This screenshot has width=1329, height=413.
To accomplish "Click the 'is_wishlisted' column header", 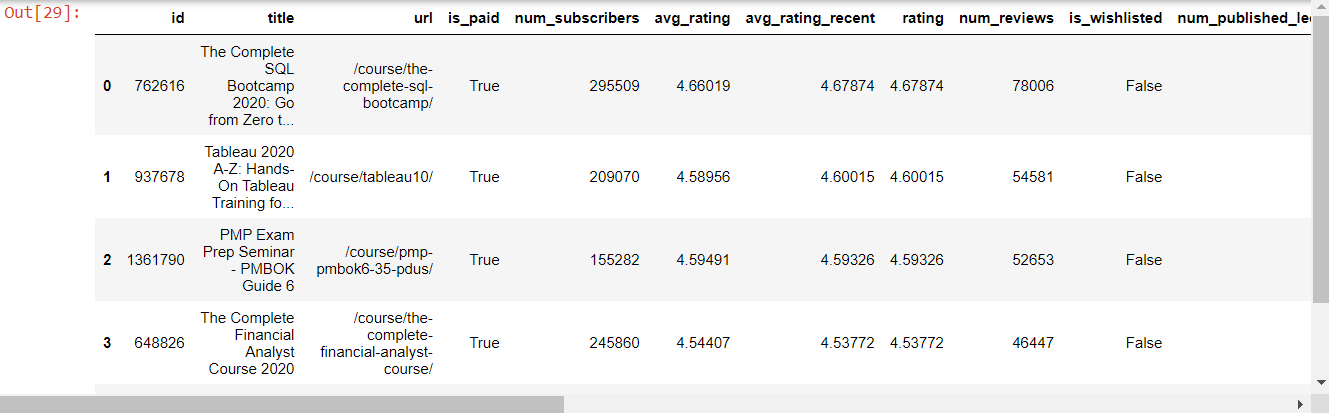I will point(1116,18).
